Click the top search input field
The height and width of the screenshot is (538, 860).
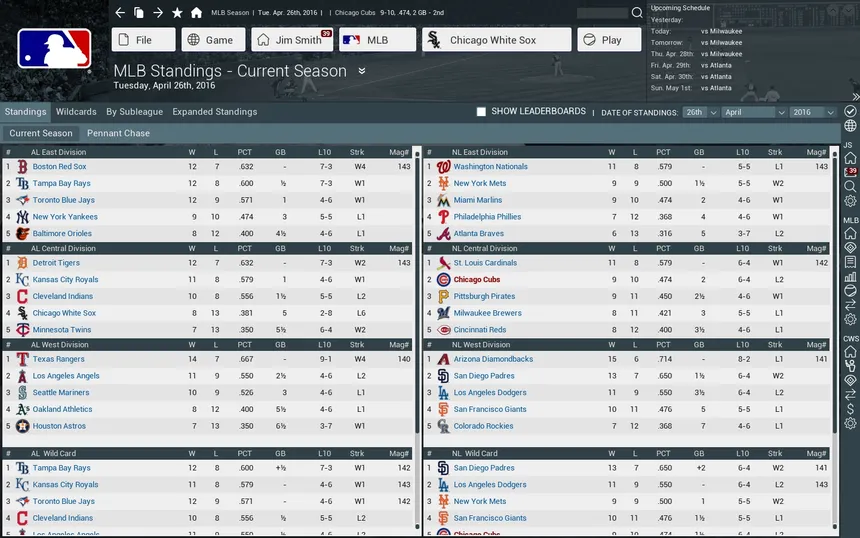tap(602, 13)
